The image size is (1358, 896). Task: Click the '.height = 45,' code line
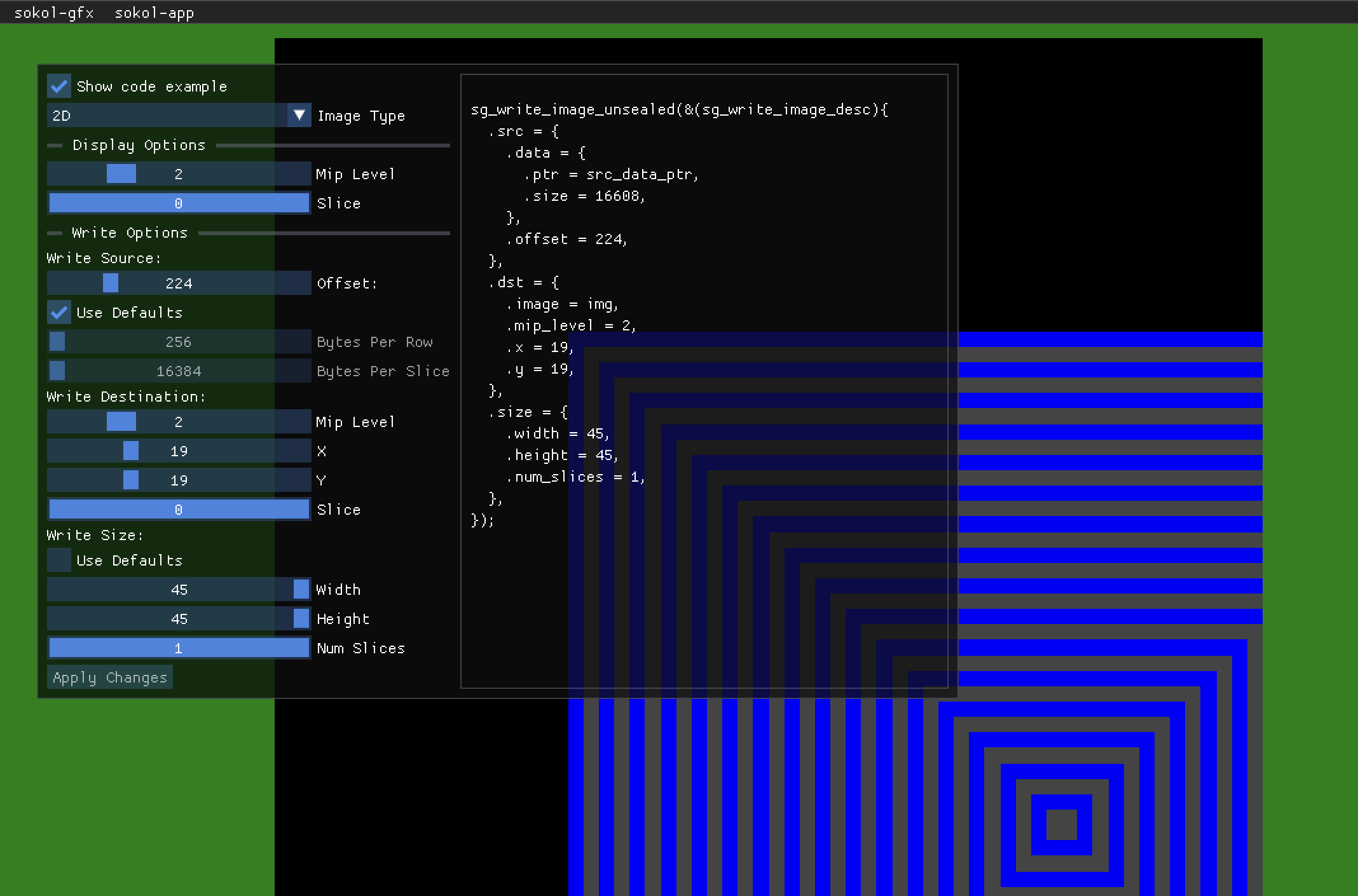pyautogui.click(x=563, y=455)
